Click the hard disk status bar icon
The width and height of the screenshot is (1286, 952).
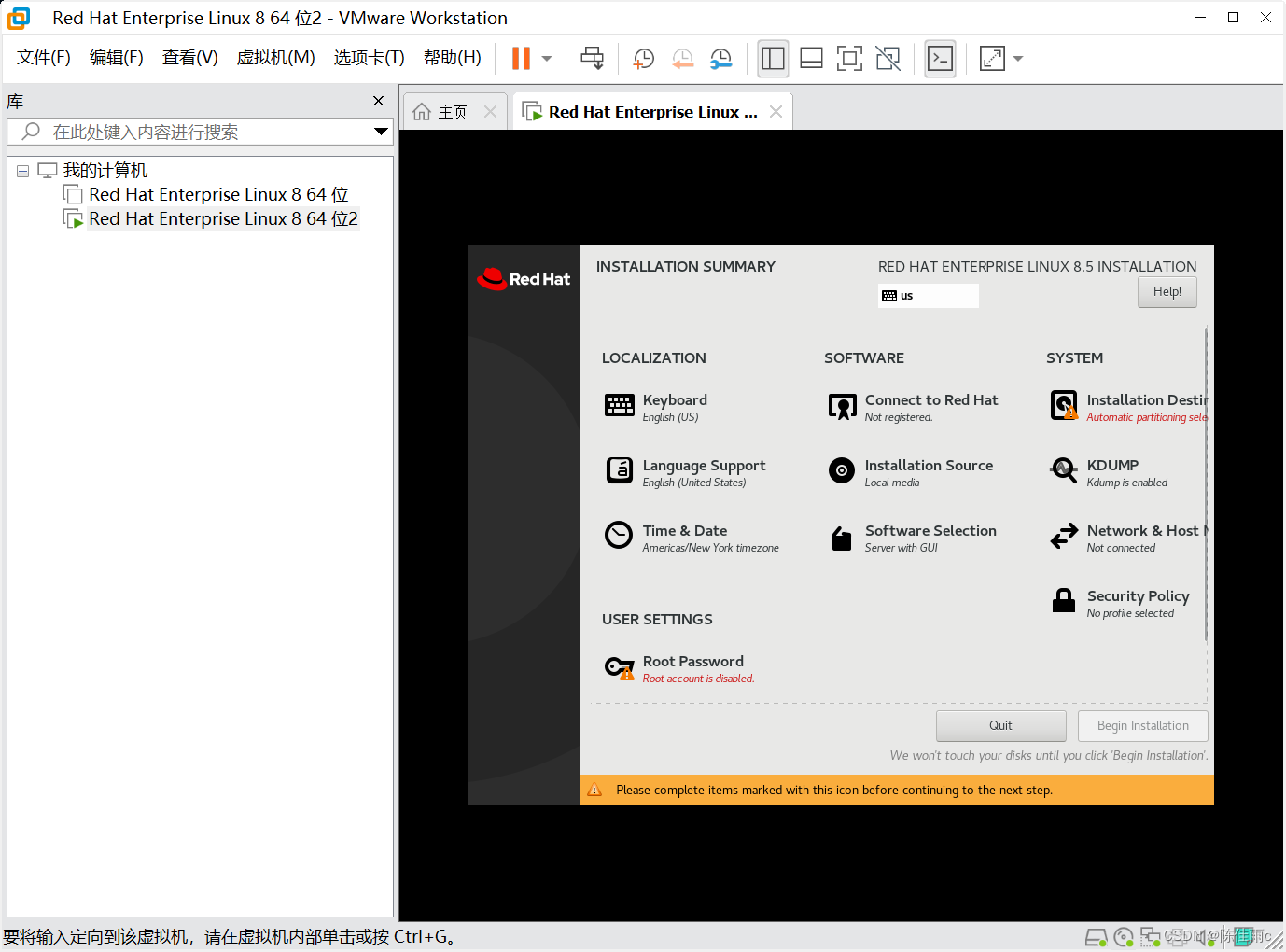(1097, 936)
